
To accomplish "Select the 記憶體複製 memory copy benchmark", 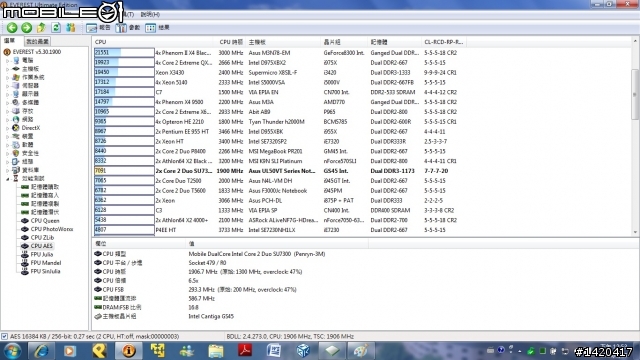I will (x=45, y=204).
